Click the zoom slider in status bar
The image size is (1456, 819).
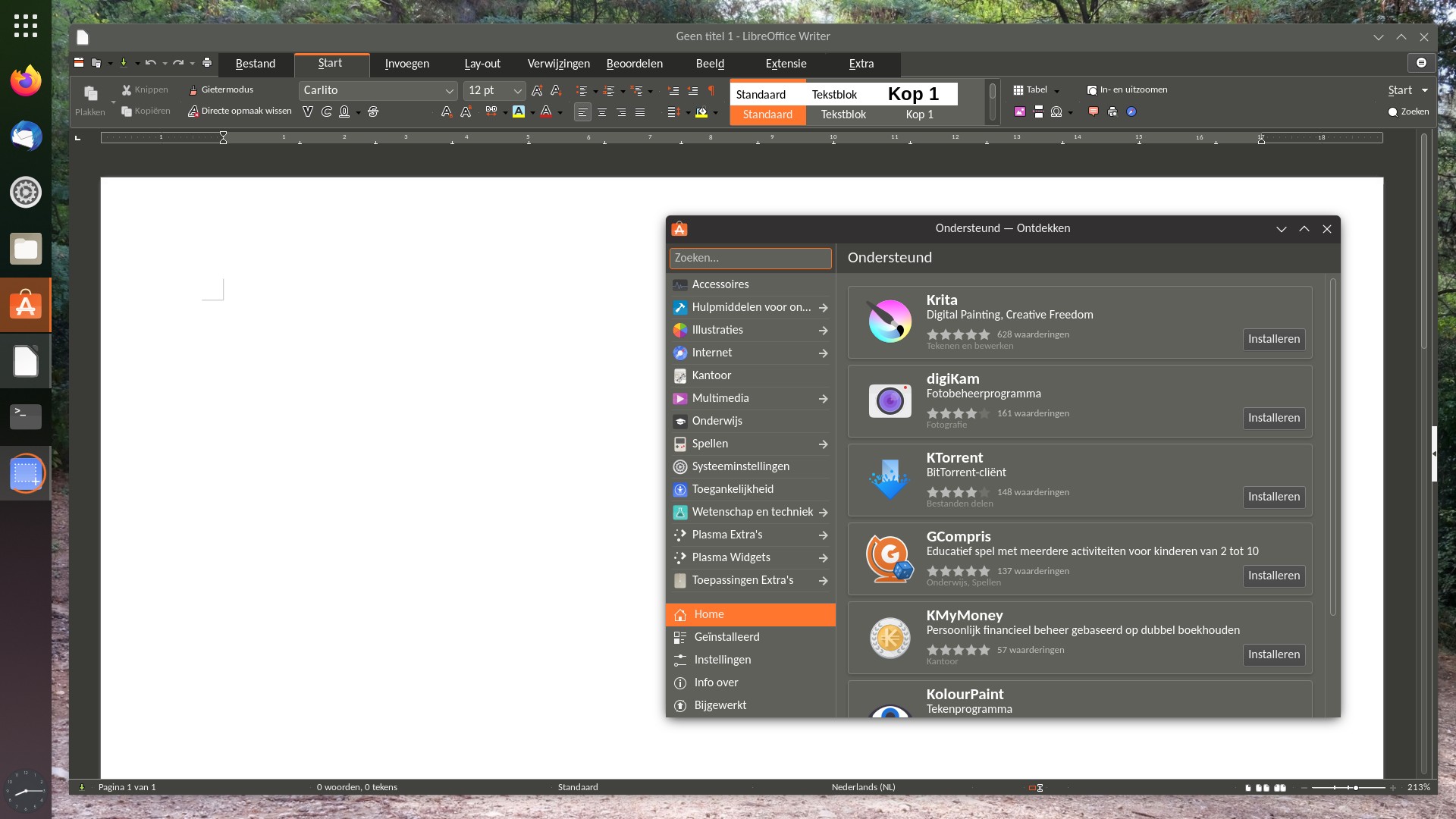[x=1349, y=788]
